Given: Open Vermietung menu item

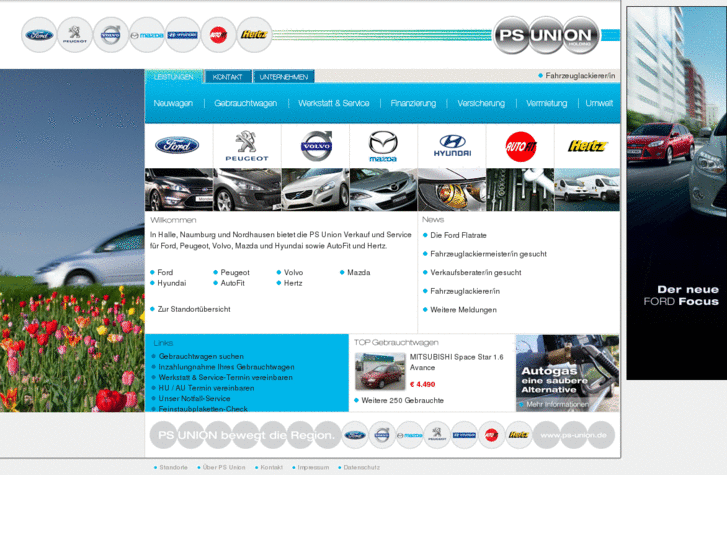Looking at the screenshot, I should [546, 103].
